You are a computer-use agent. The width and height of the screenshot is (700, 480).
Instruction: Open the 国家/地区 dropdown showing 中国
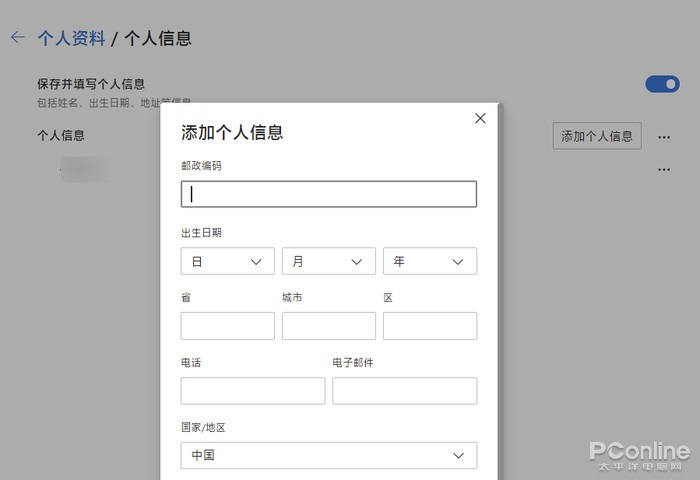(x=328, y=456)
